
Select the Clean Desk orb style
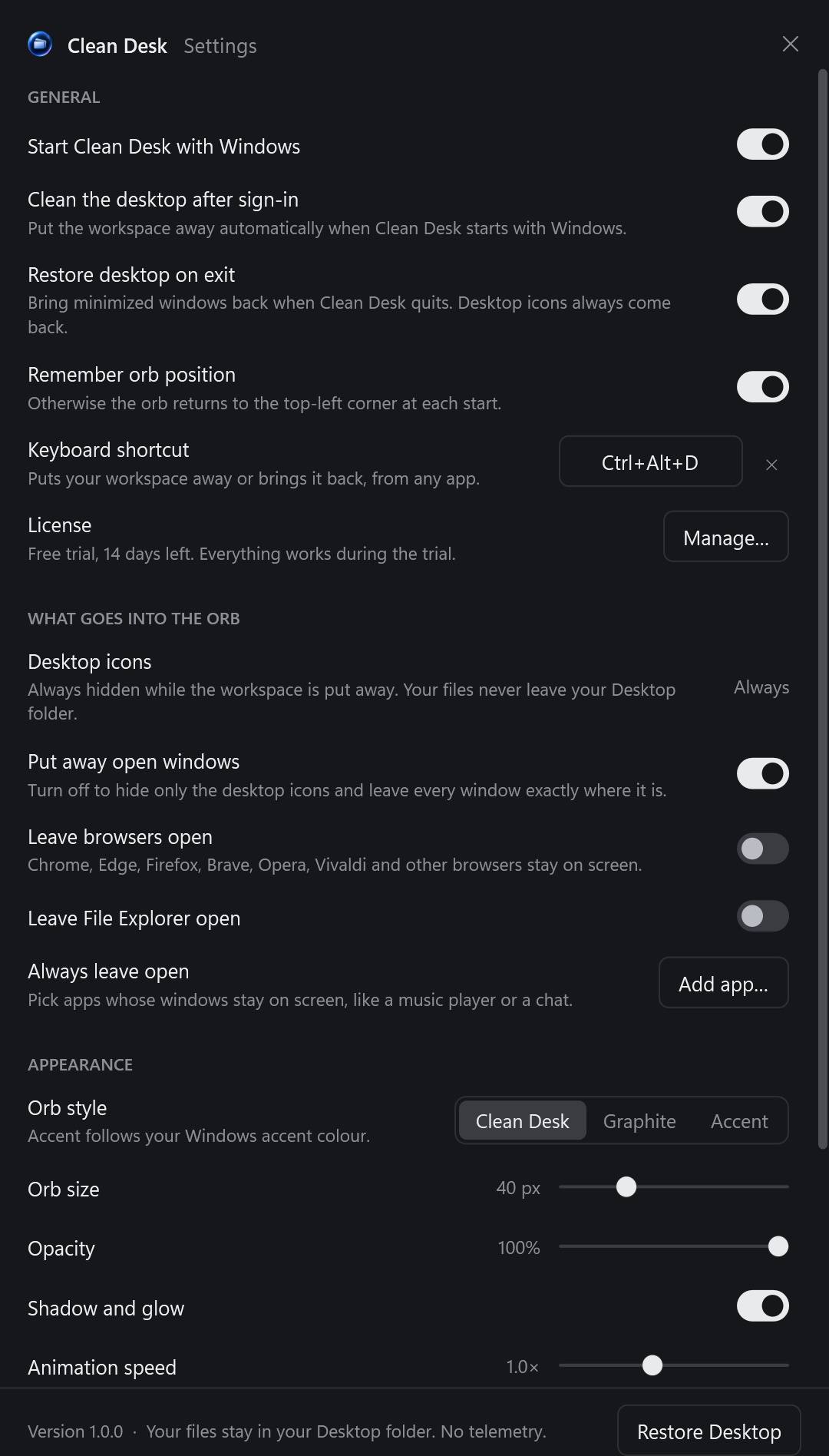pyautogui.click(x=523, y=1121)
